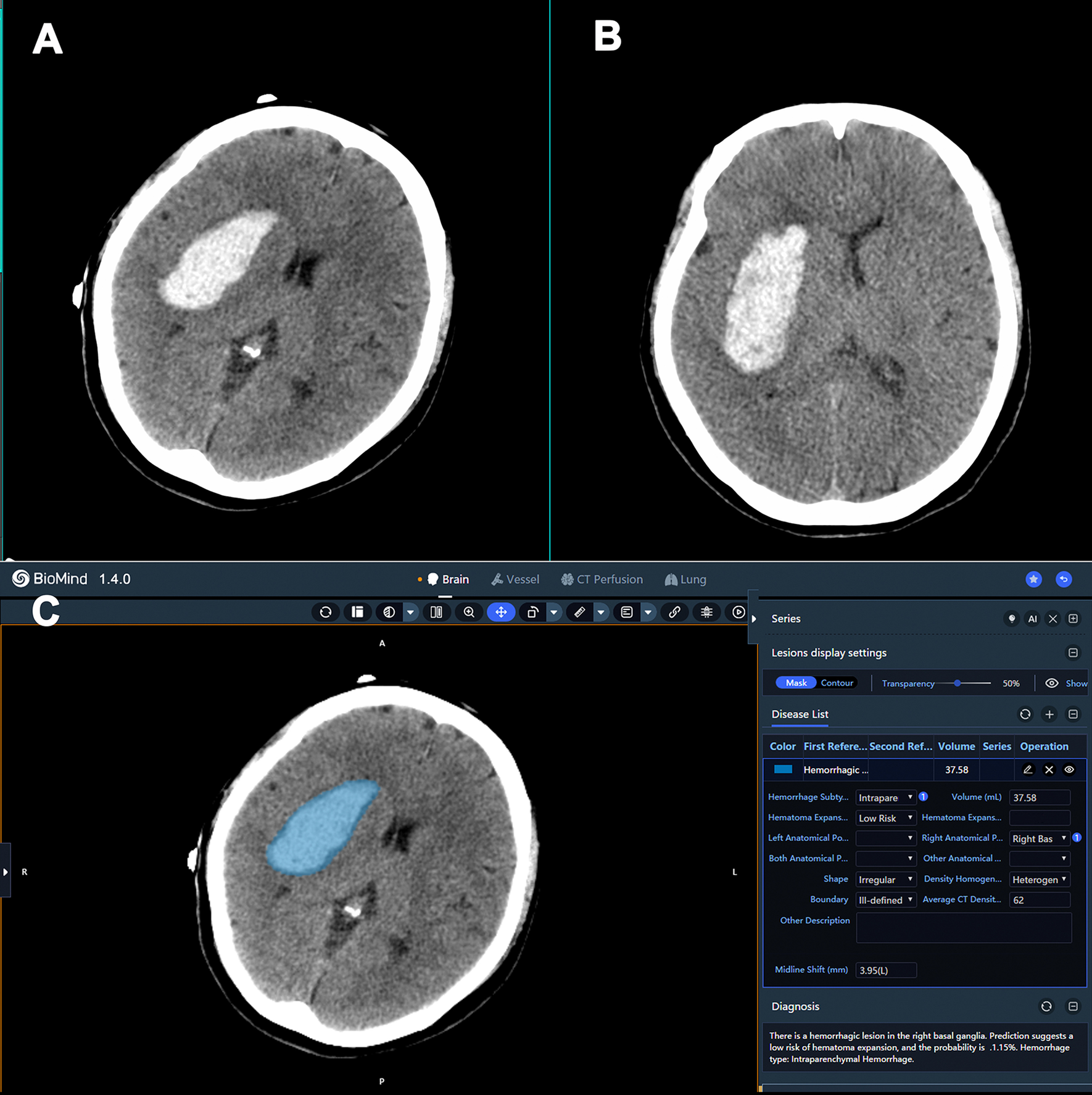Click the info badge beside Right Anatomical Position

(1077, 837)
